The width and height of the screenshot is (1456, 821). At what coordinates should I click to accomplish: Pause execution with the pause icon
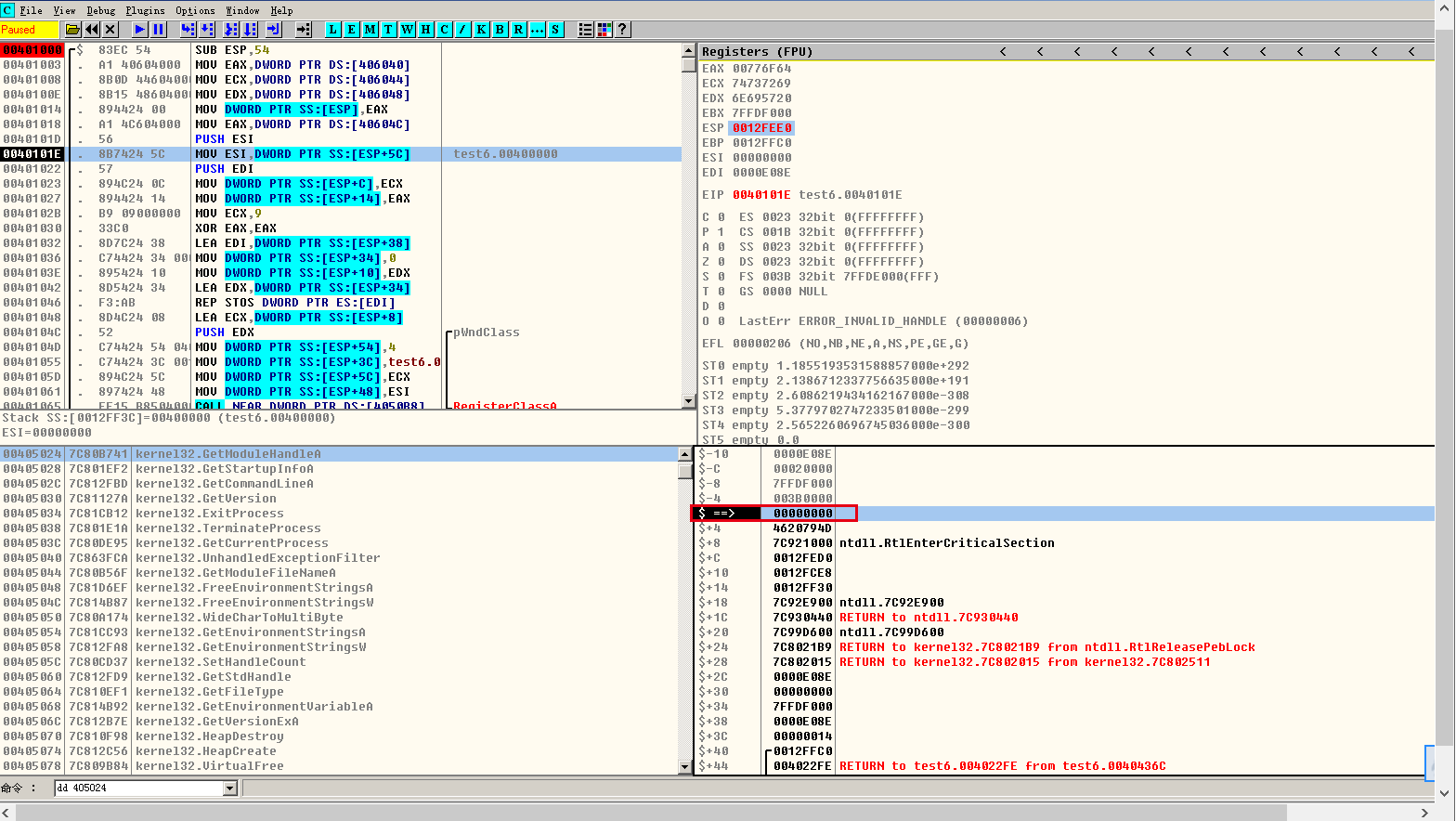[x=159, y=30]
